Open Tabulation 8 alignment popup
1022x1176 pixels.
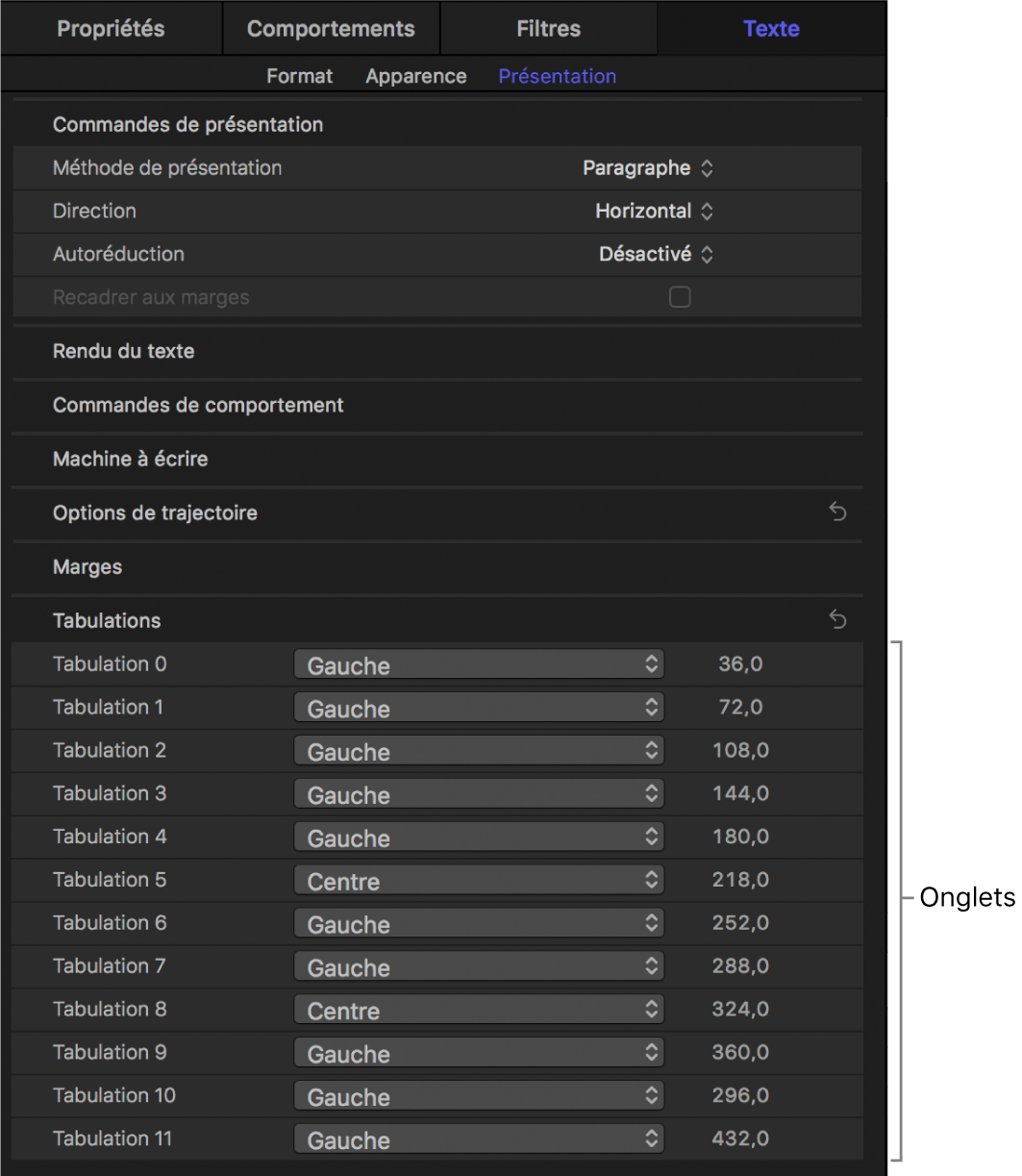[479, 1010]
